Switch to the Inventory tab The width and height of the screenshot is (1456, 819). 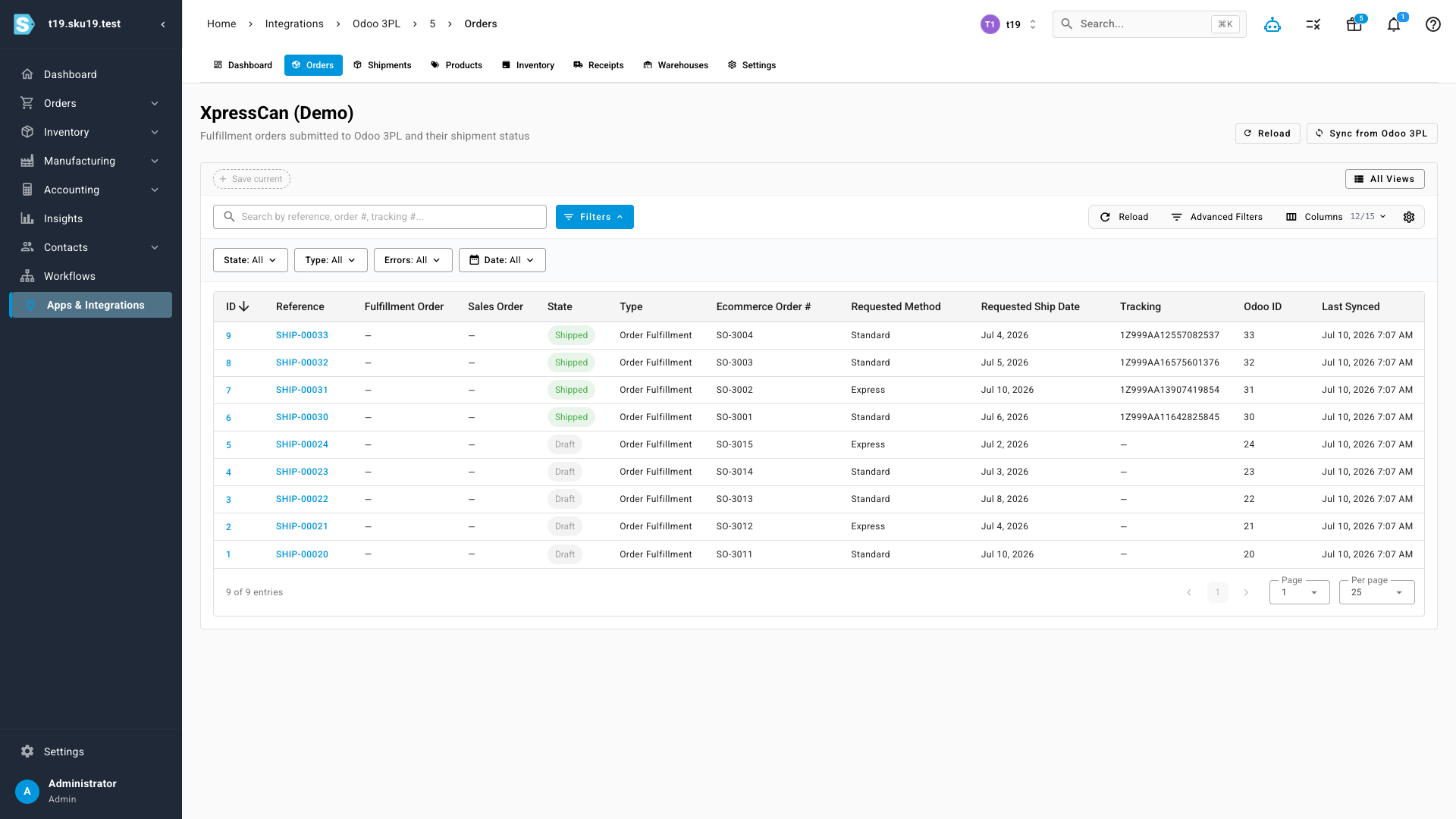(x=528, y=65)
